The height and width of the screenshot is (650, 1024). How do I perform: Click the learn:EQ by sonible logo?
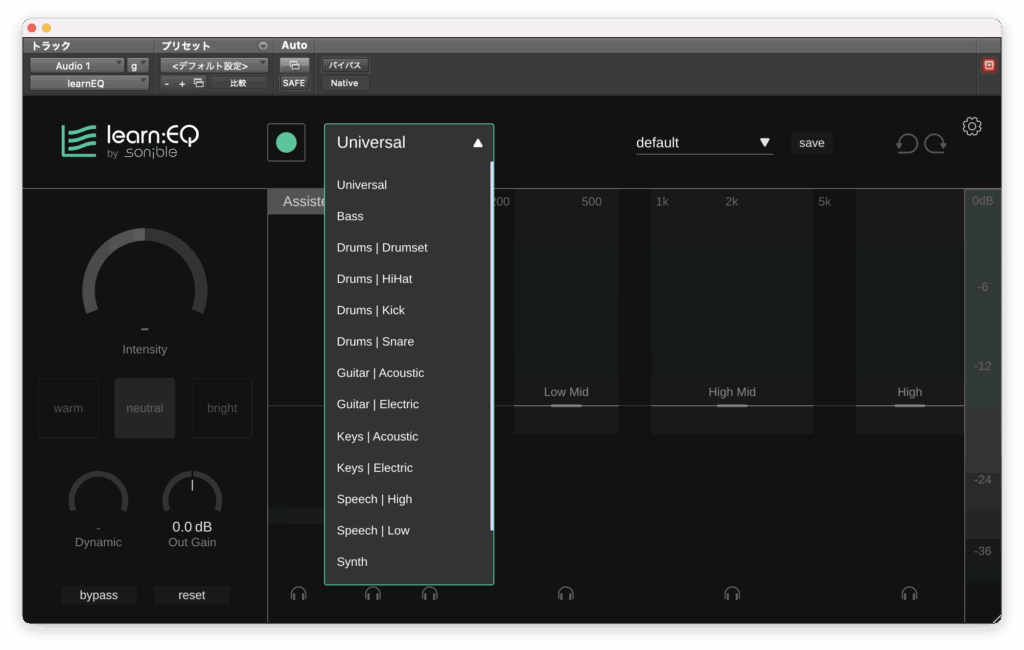(130, 141)
